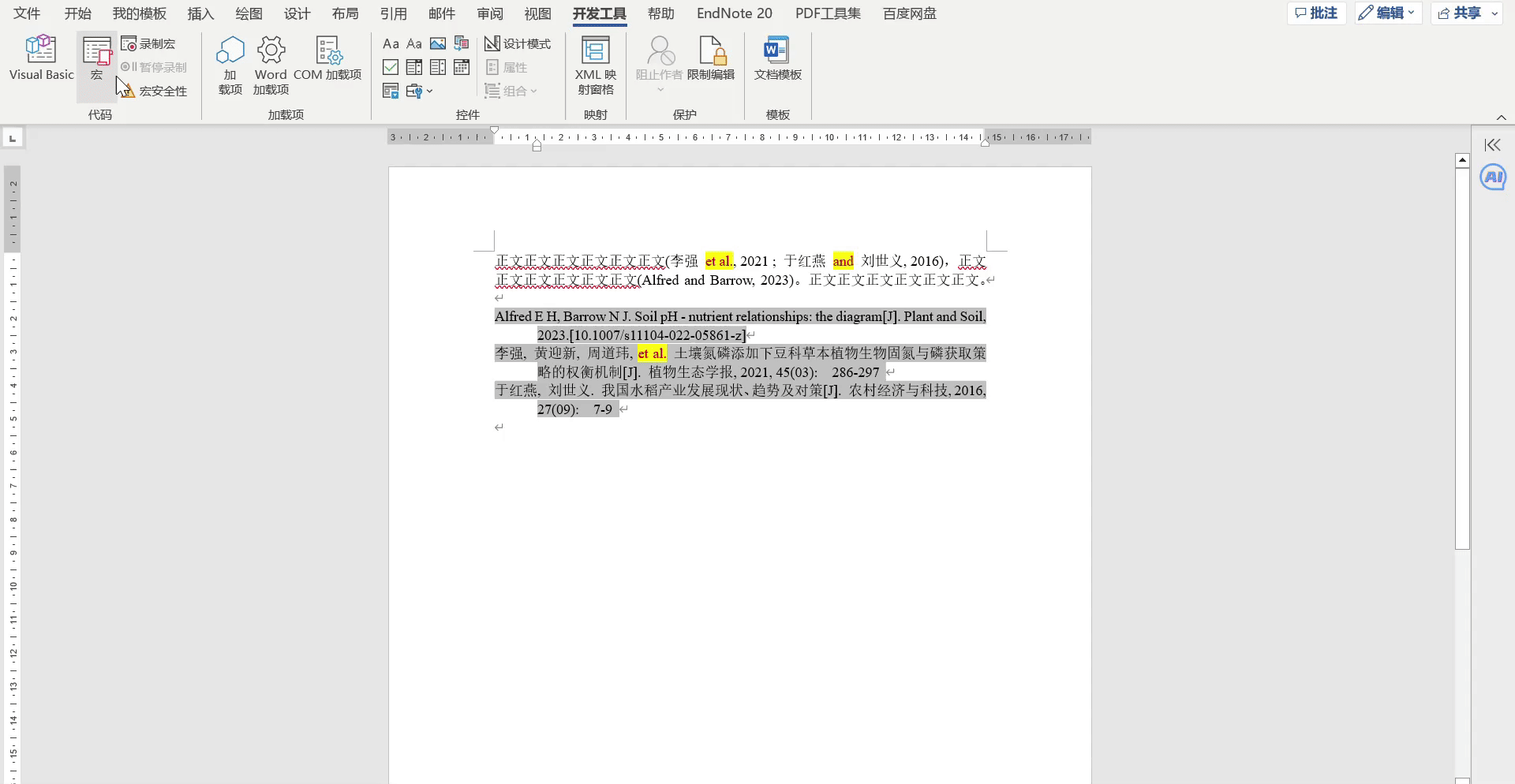
Task: Open the Visual Basic editor
Action: [42, 58]
